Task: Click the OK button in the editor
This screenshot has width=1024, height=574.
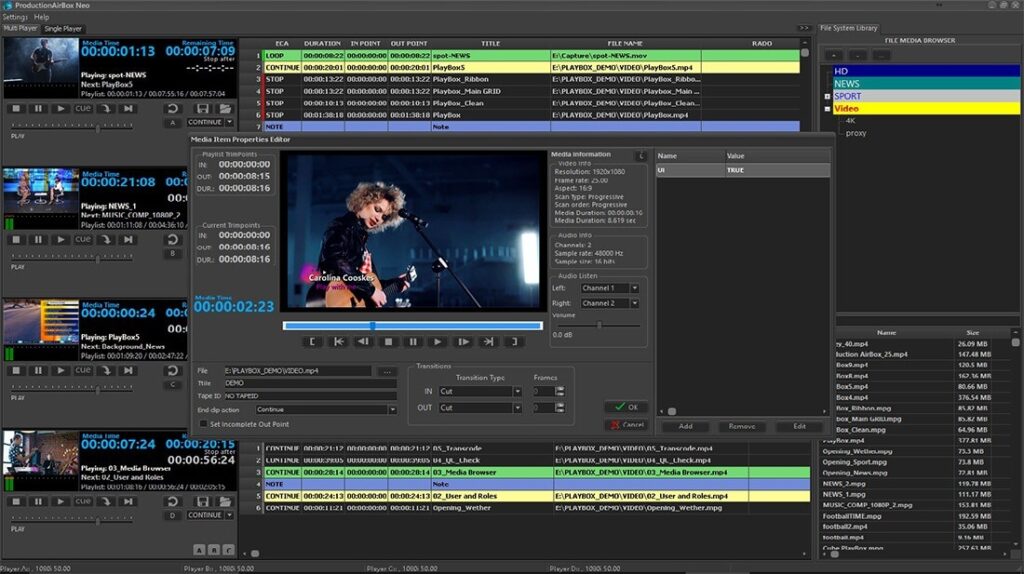Action: tap(627, 407)
